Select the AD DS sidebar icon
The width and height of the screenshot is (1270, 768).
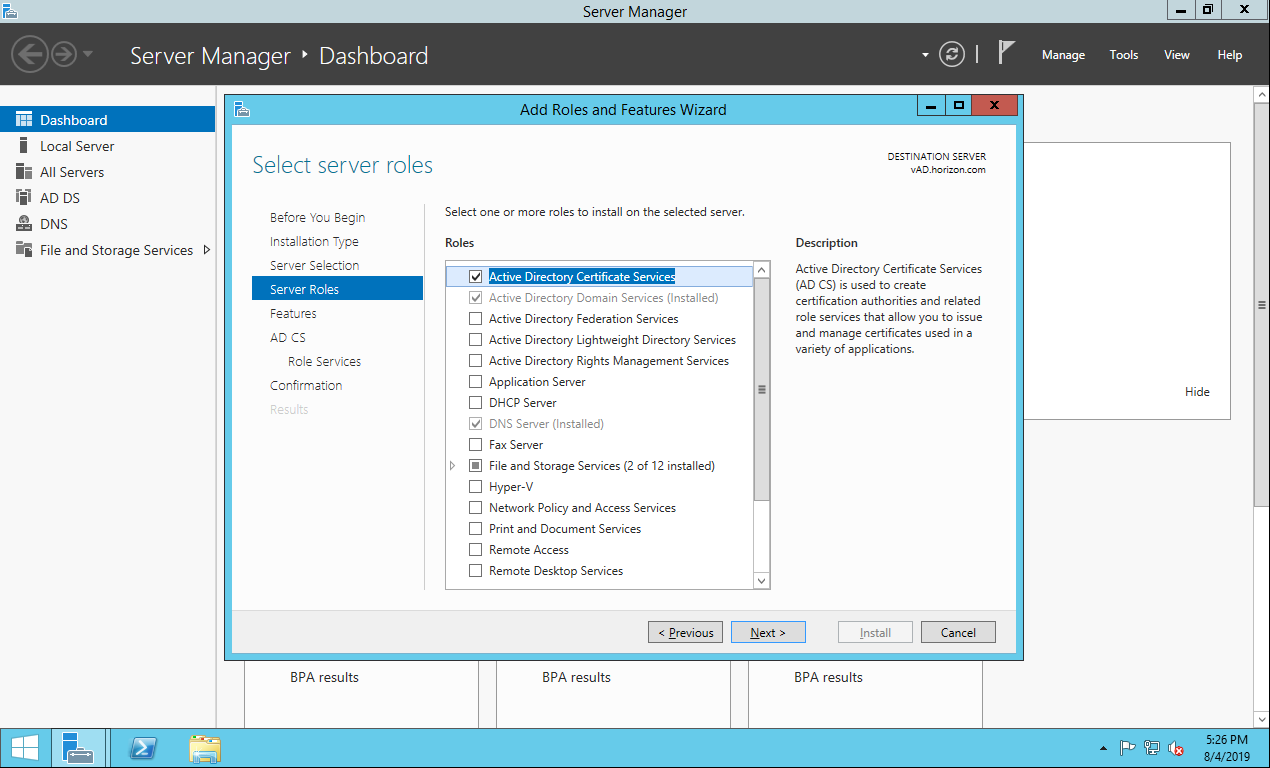(x=23, y=198)
